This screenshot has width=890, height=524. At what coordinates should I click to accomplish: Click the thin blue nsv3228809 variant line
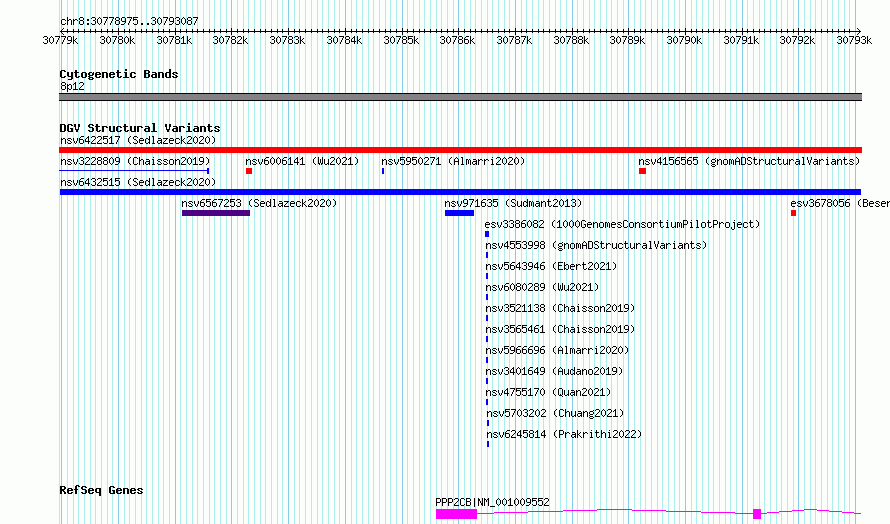135,170
